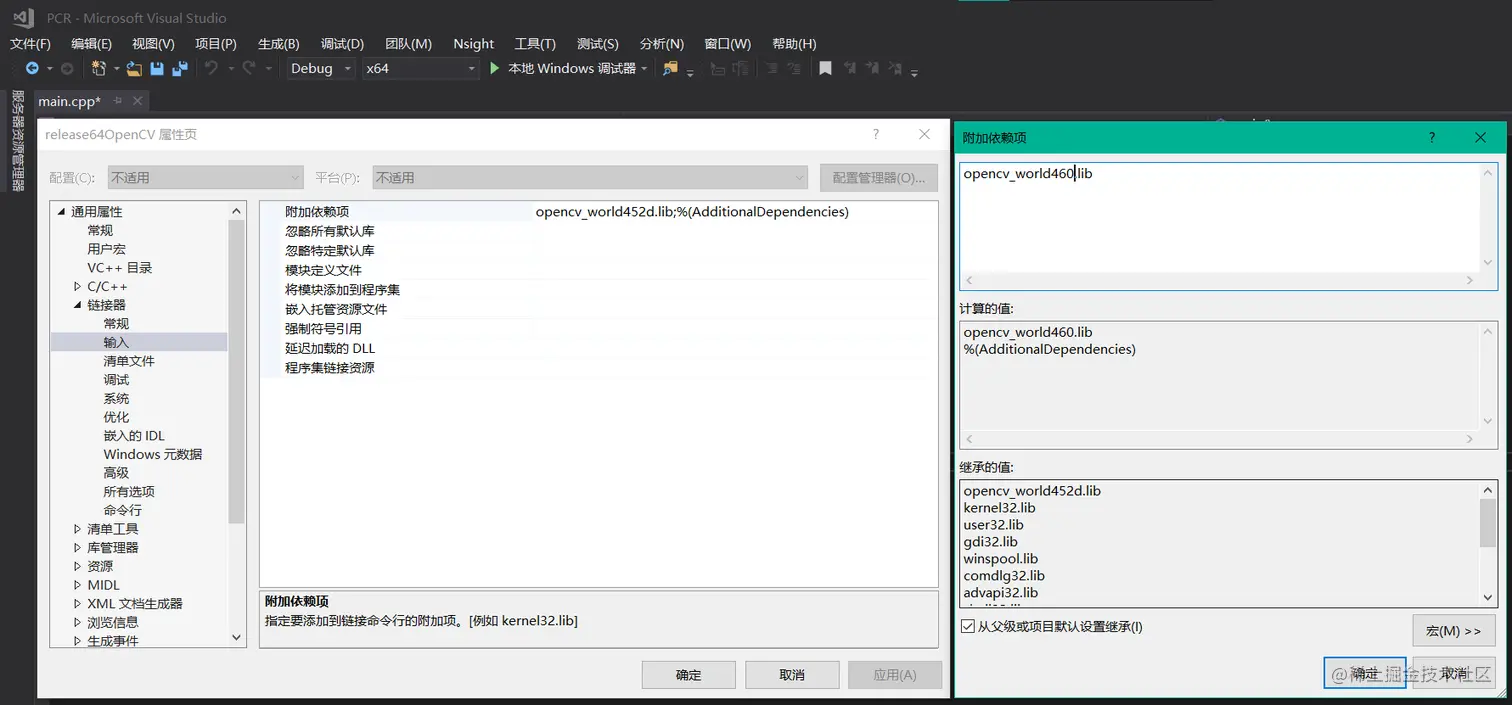Go to next bookmark icon

pyautogui.click(x=872, y=68)
